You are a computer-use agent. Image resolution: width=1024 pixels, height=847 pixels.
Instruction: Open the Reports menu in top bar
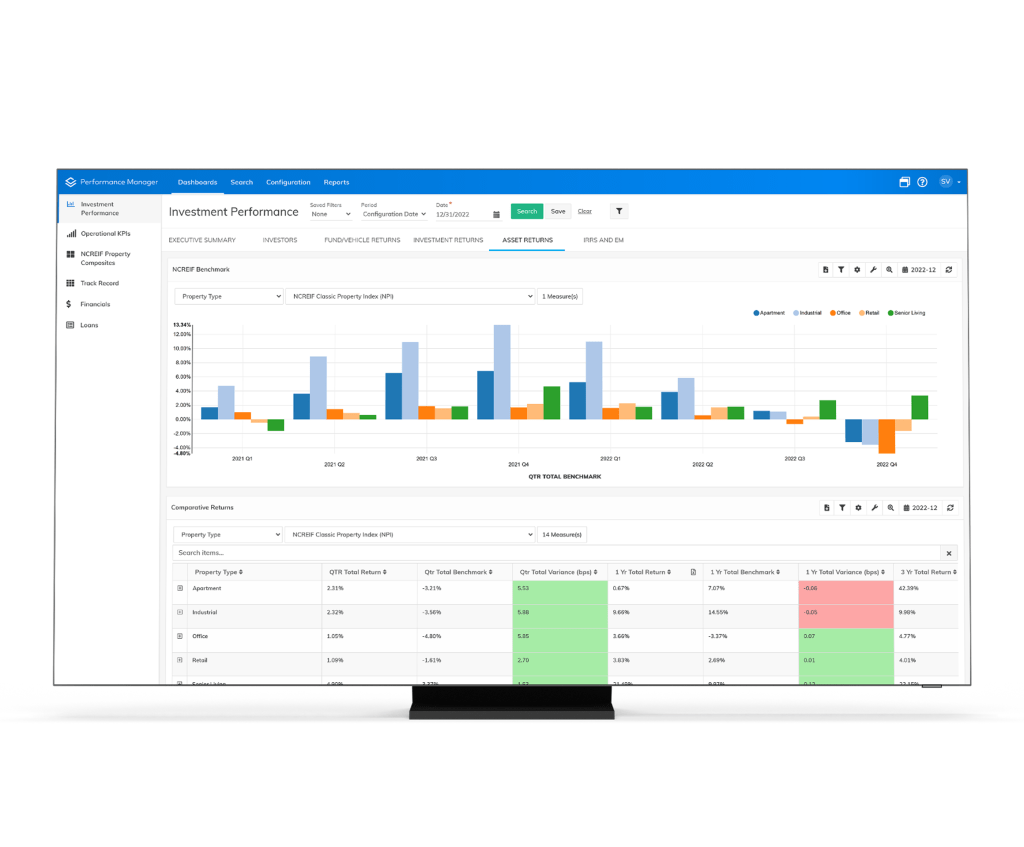(336, 182)
